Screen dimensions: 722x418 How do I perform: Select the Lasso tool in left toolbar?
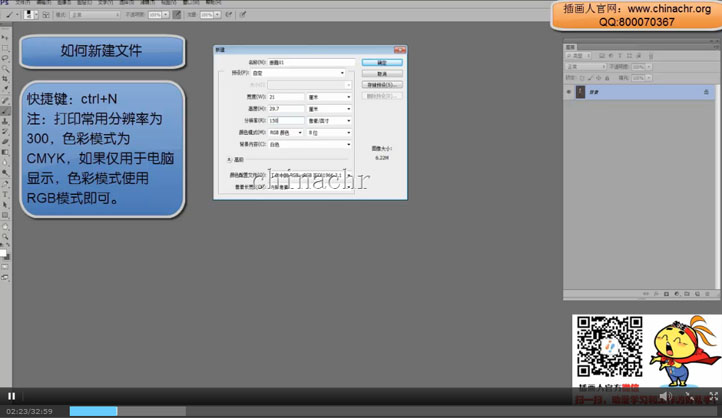pyautogui.click(x=5, y=58)
